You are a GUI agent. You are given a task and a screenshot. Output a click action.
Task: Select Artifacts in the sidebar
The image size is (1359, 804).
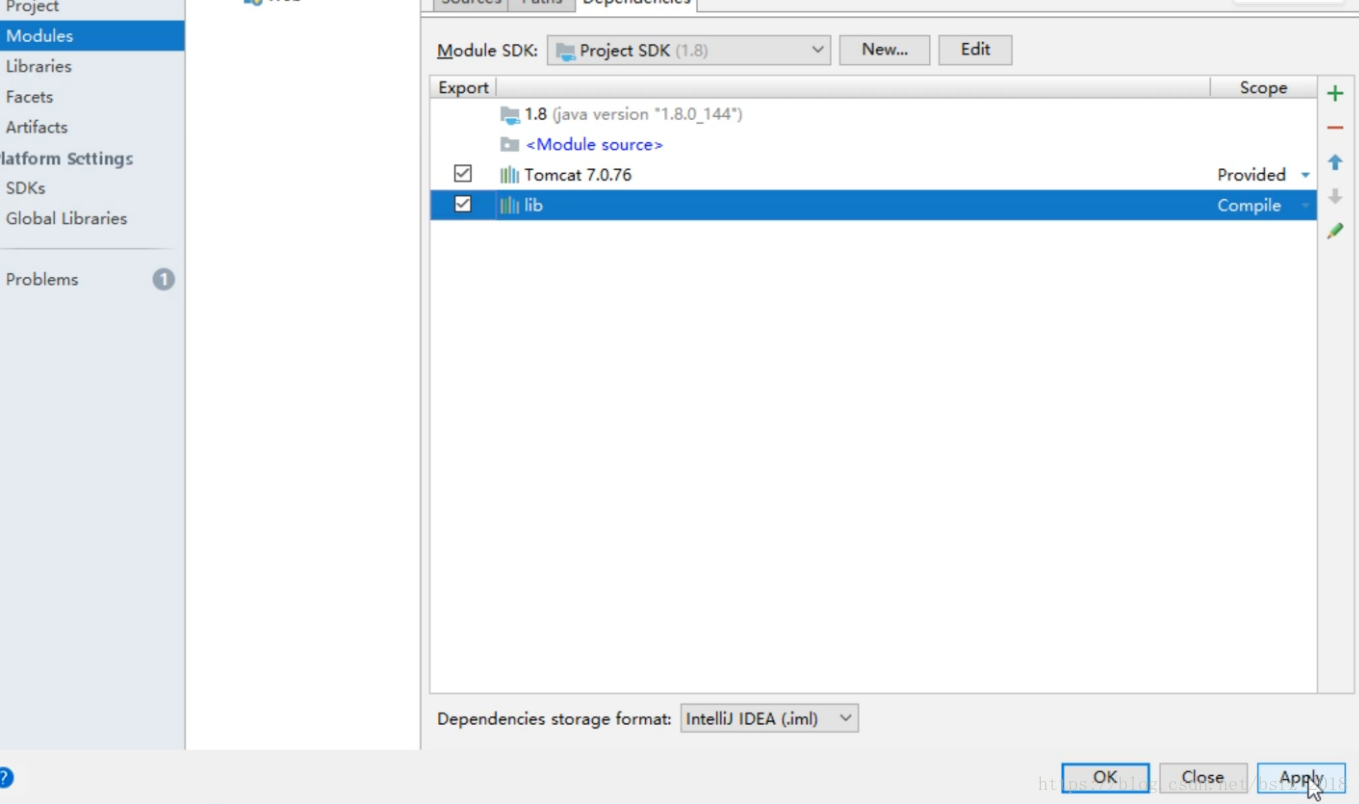tap(37, 127)
